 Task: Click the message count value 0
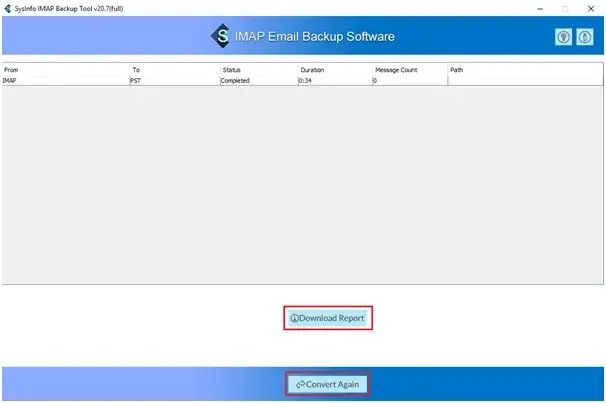click(376, 81)
